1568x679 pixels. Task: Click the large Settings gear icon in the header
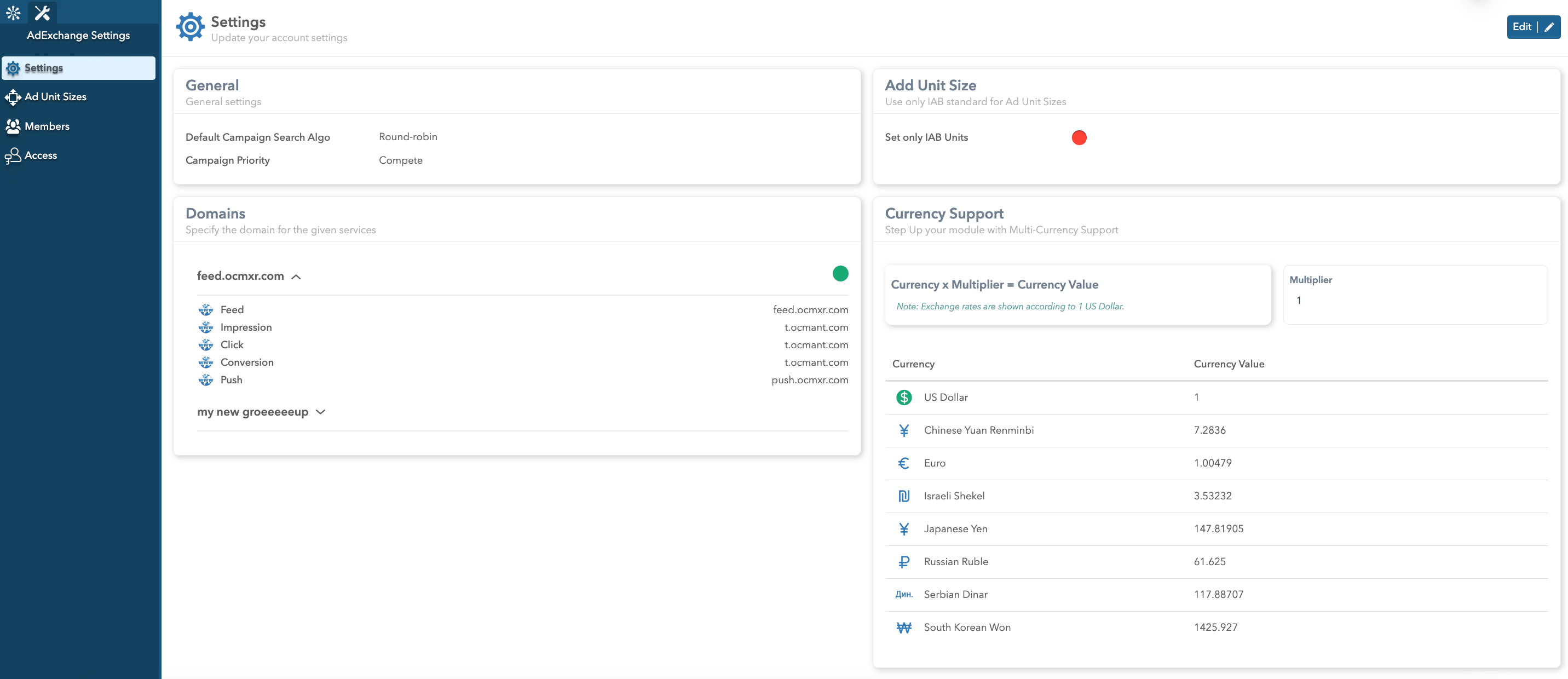point(191,27)
